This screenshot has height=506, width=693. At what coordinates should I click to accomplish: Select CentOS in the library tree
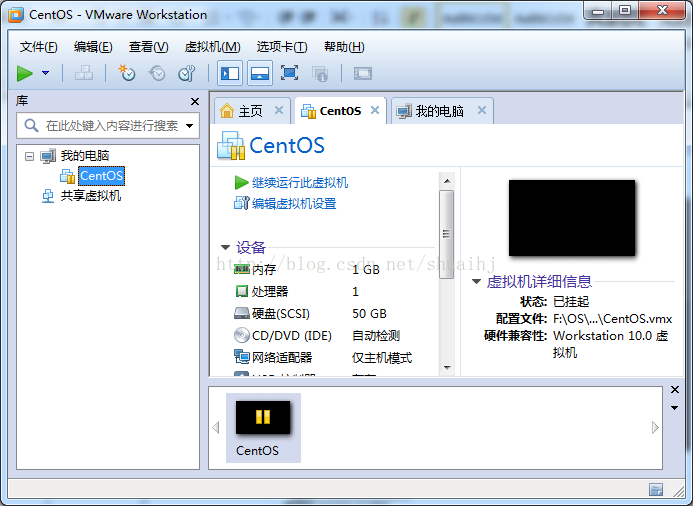(101, 176)
